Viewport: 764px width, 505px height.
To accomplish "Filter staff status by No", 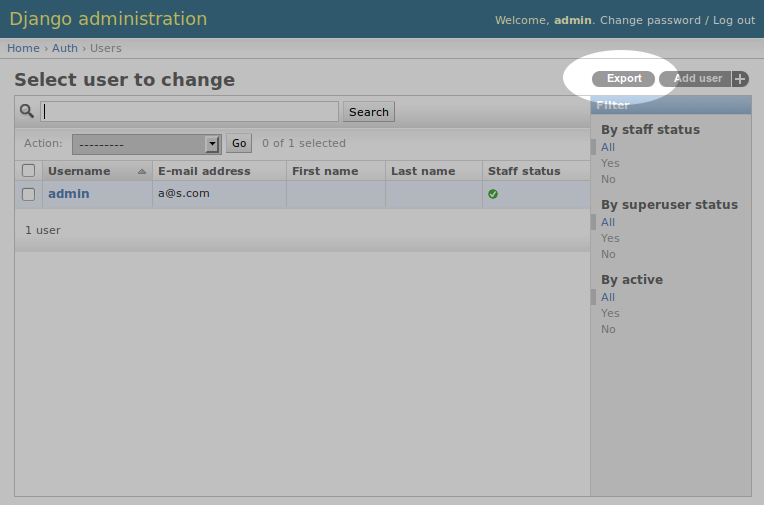I will tap(608, 179).
